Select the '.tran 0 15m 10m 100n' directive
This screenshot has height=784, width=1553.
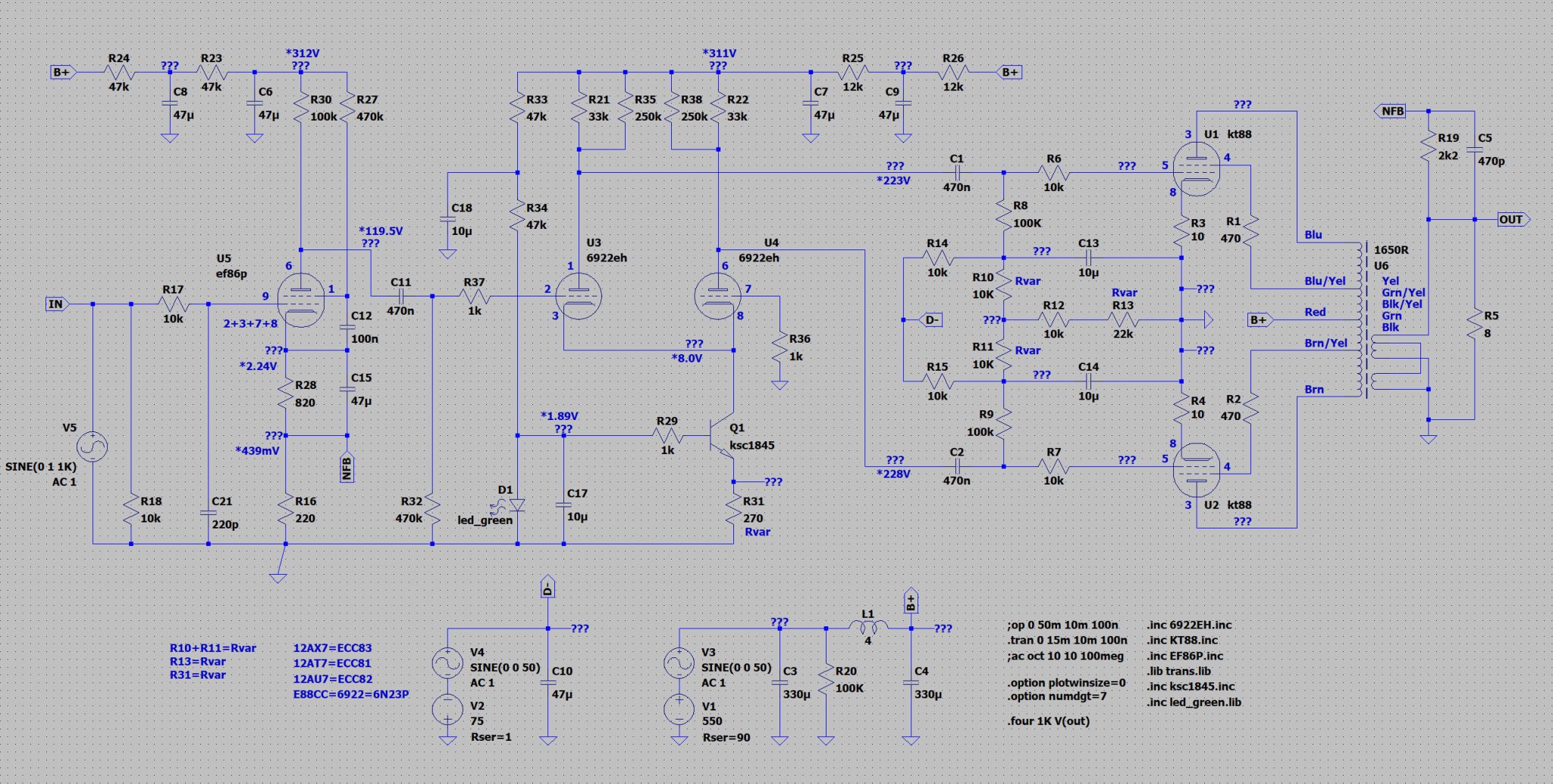pos(1067,640)
